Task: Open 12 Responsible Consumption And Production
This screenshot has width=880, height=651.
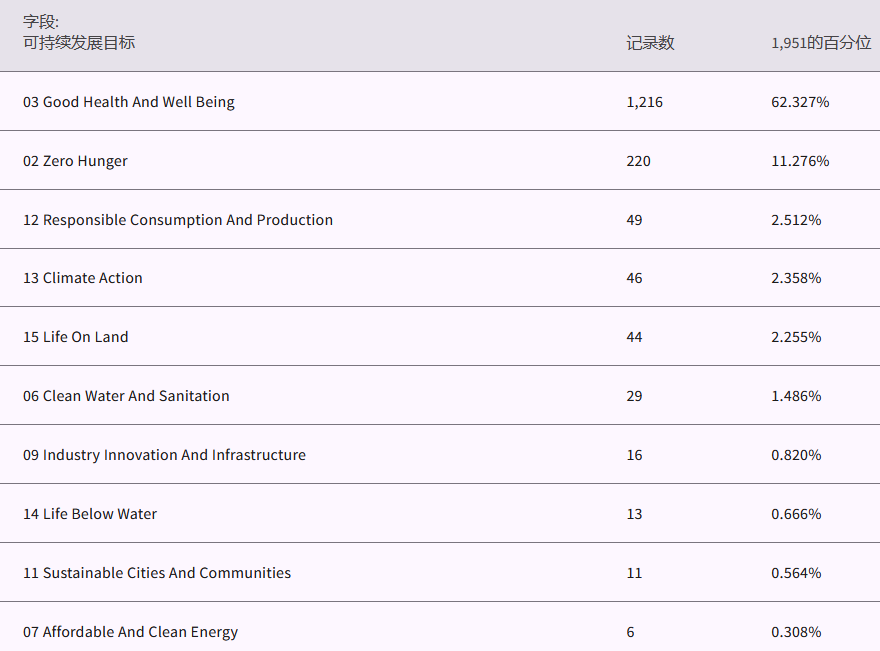Action: point(178,220)
